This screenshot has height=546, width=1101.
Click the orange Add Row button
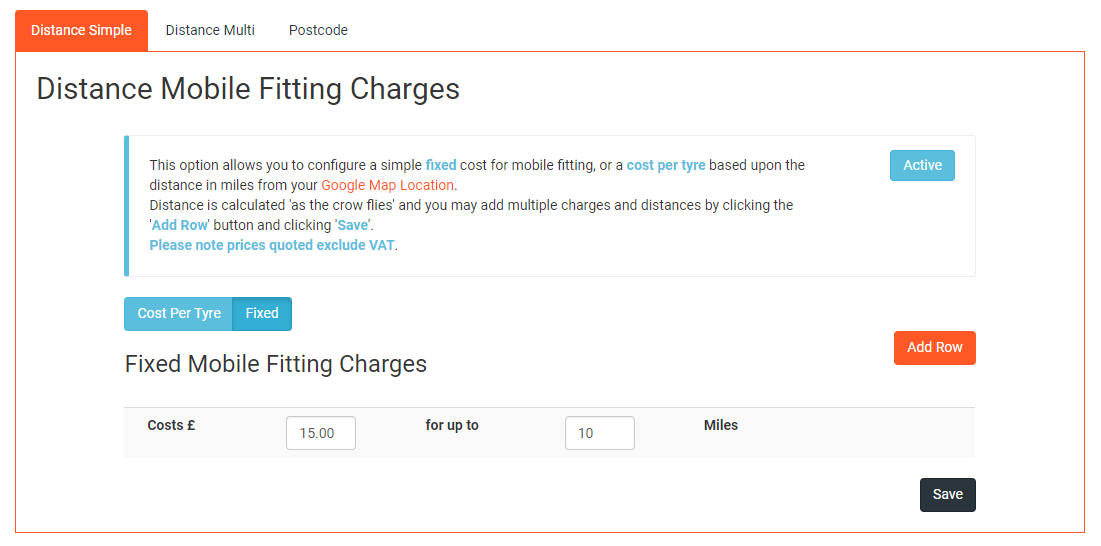(x=935, y=348)
